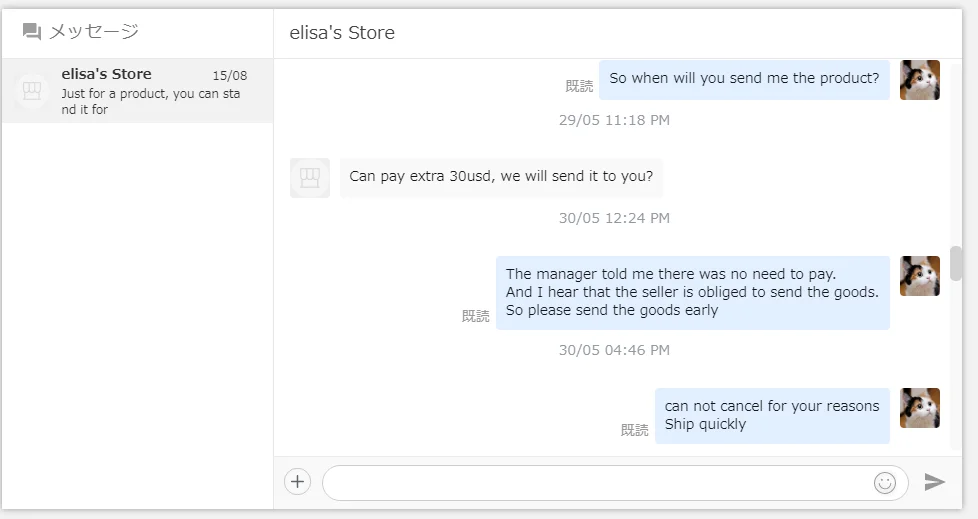Click the メッセージ heading label
This screenshot has width=978, height=519.
click(94, 32)
